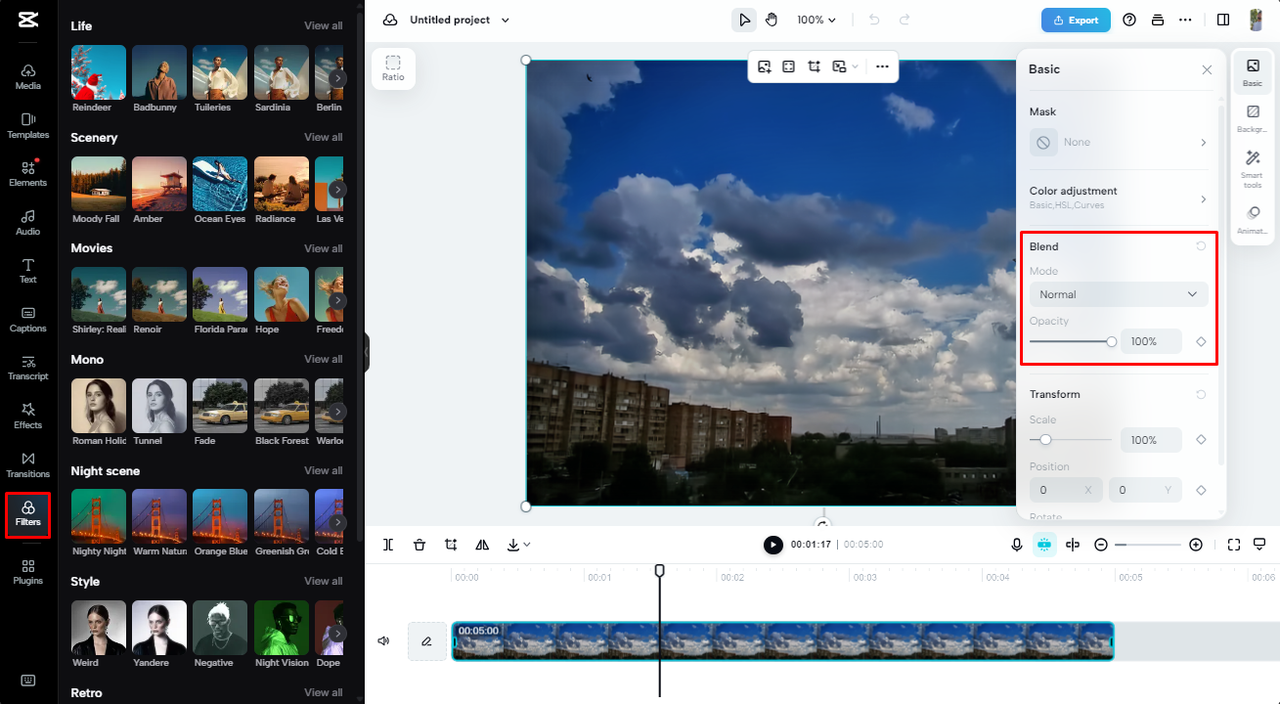The width and height of the screenshot is (1280, 704).
Task: Open the Untitled project name dropdown
Action: [460, 20]
